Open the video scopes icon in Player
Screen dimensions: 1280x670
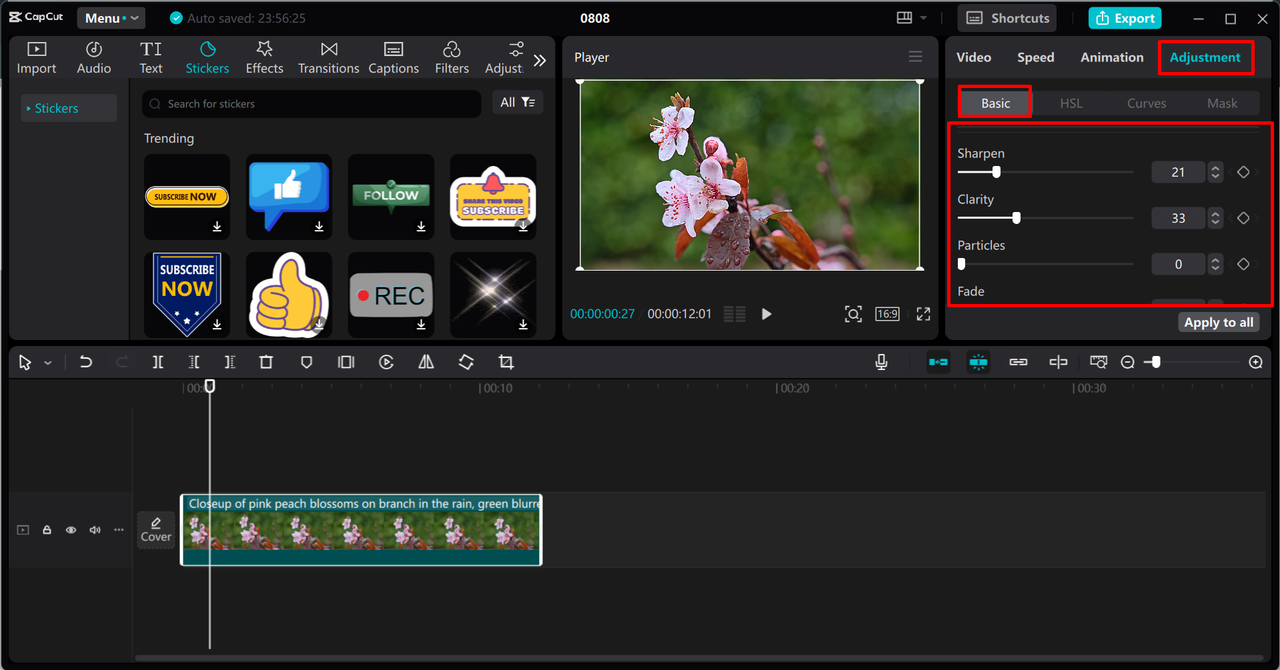click(734, 314)
